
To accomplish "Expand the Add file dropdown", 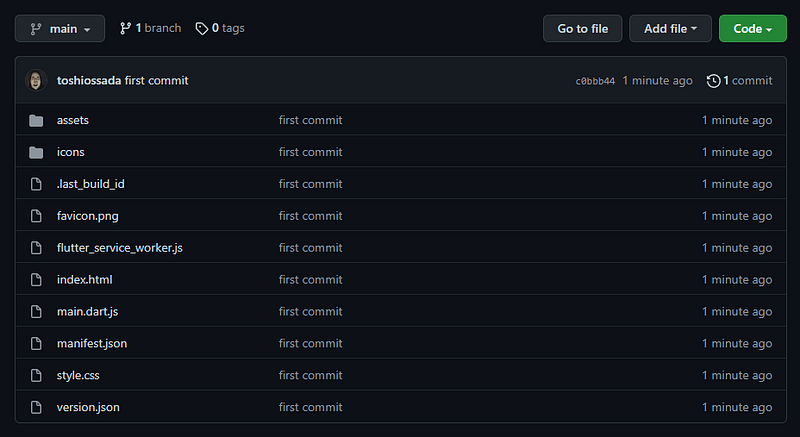I will coord(670,29).
